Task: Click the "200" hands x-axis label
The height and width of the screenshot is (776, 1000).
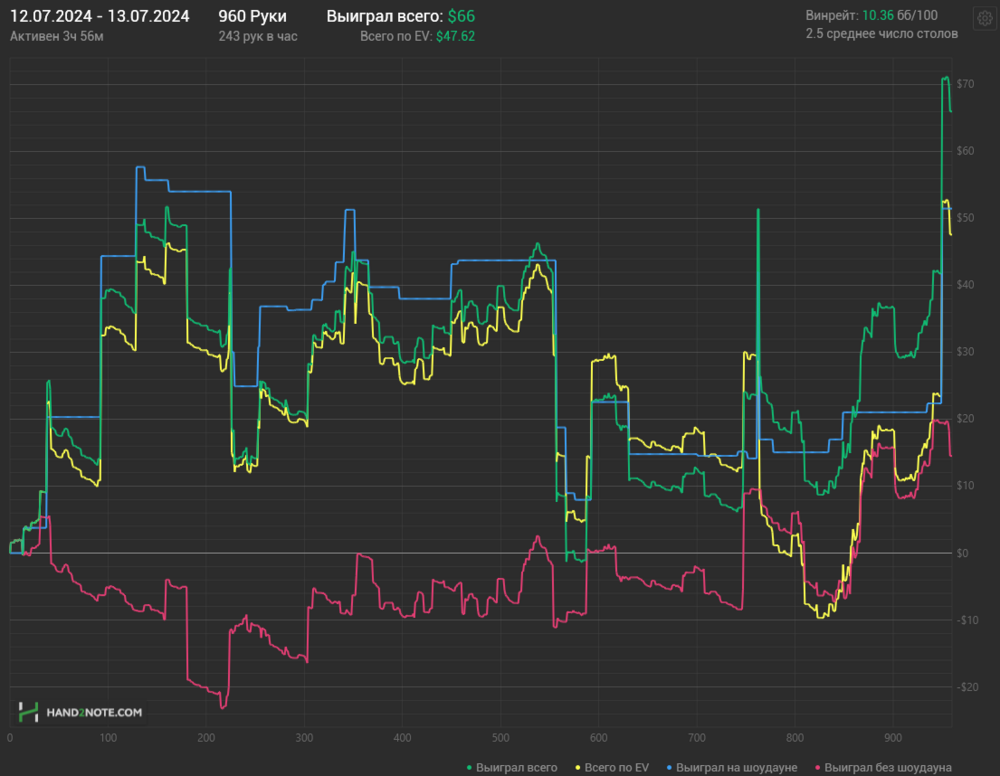Action: coord(206,738)
